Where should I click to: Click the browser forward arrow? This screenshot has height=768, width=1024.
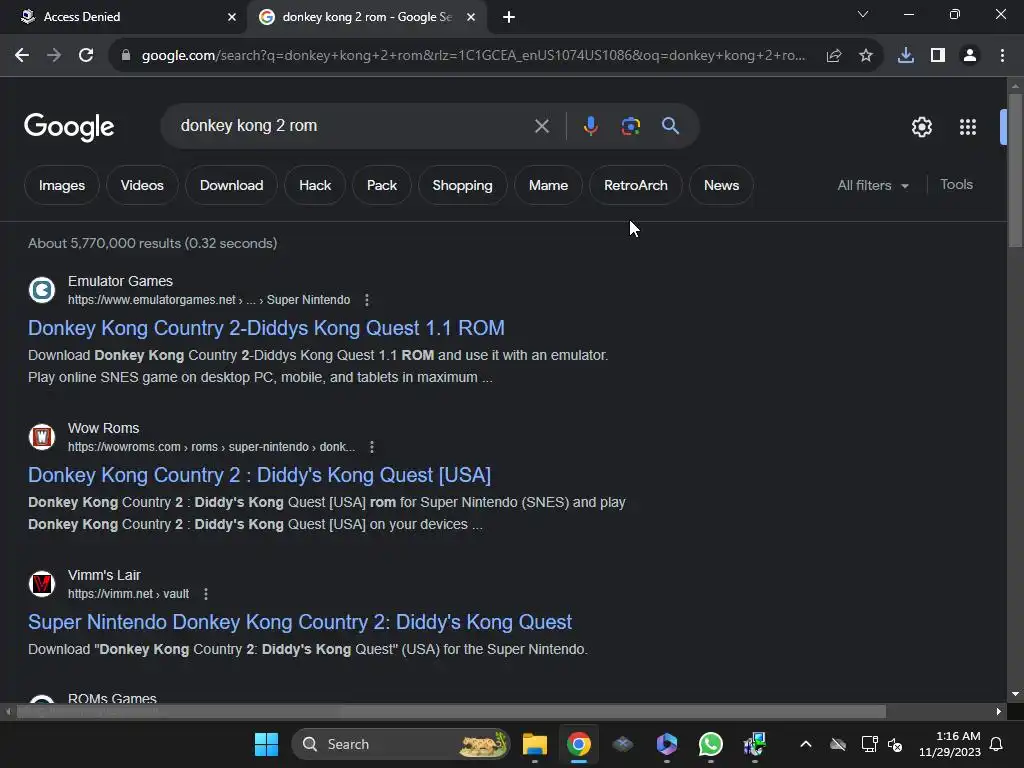coord(54,56)
